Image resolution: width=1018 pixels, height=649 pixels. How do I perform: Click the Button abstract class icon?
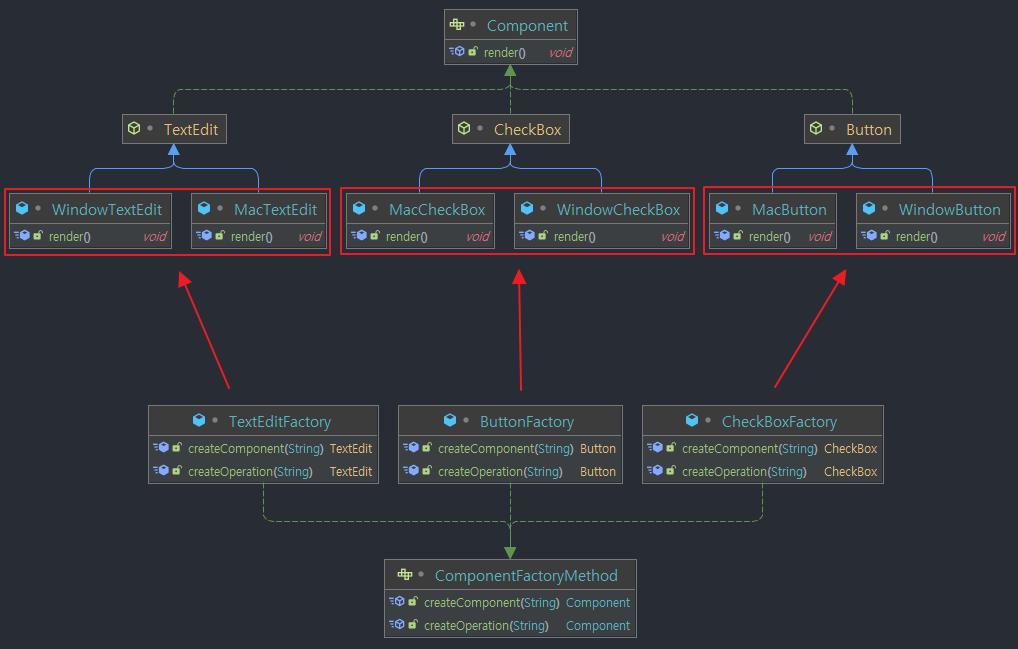[816, 128]
